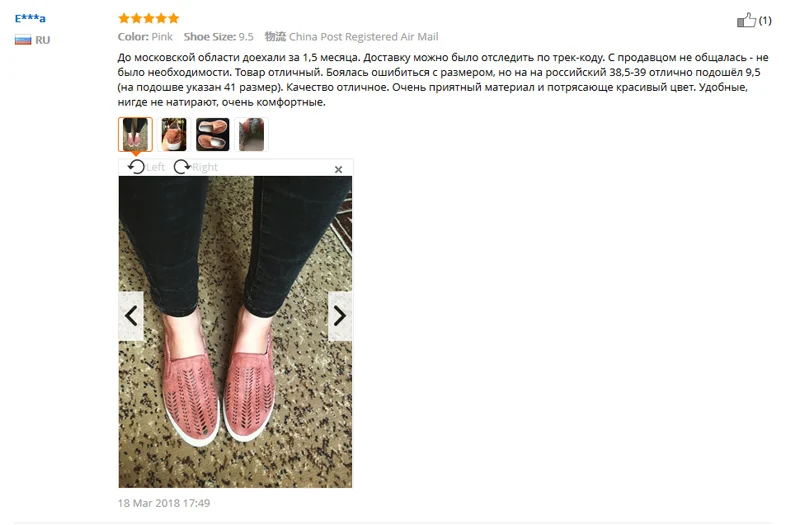Viewport: 800px width, 525px height.
Task: Rotate the photo left with the counterclockwise icon
Action: (136, 167)
